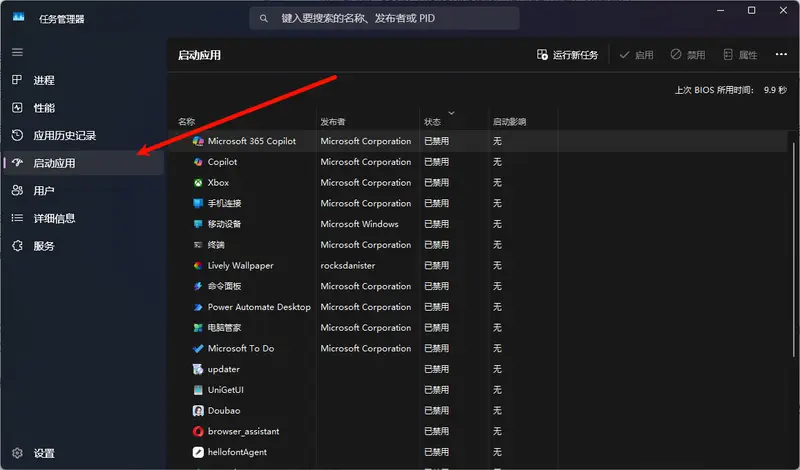Click the Xbox app icon

click(x=198, y=183)
